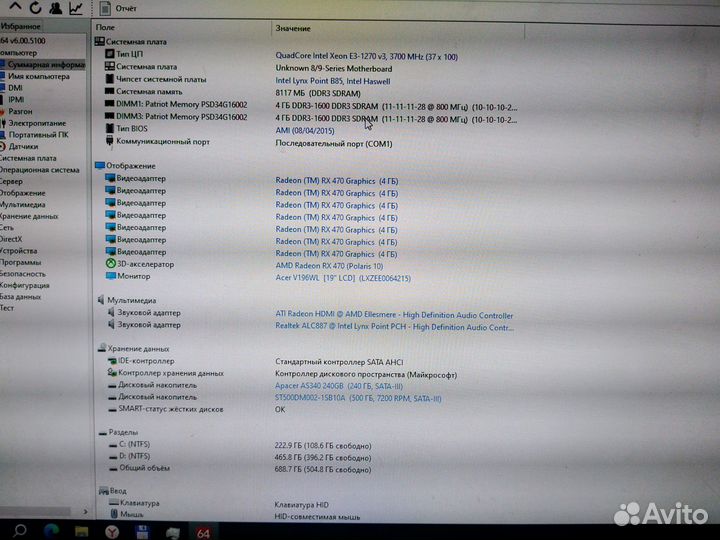Expand Устройства in left tree

click(x=19, y=251)
